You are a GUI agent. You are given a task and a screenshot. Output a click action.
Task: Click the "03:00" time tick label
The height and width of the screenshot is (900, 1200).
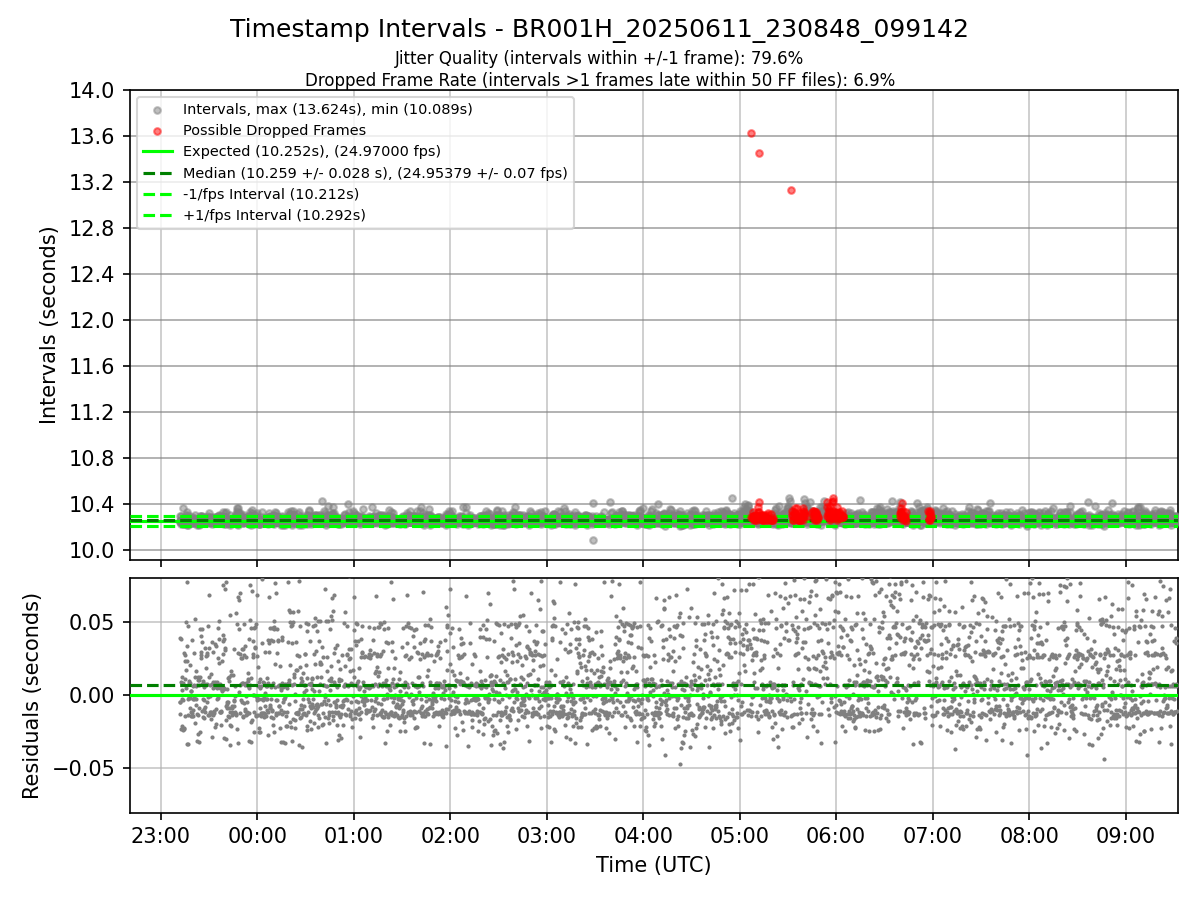546,835
